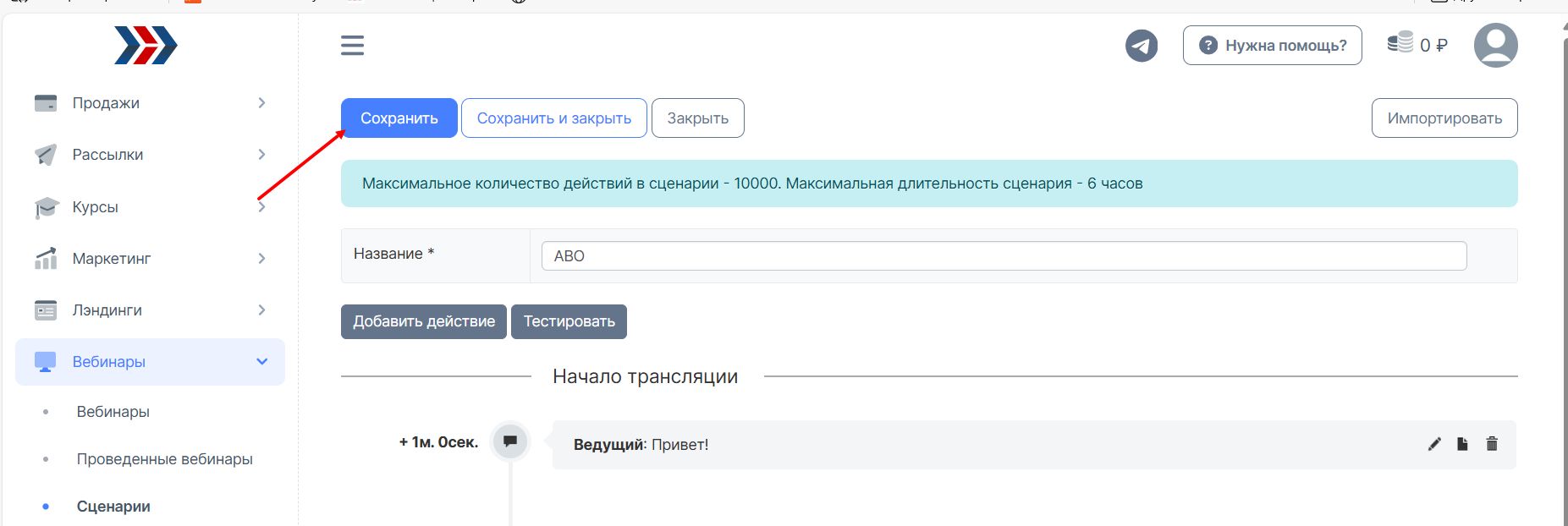The height and width of the screenshot is (526, 1568).
Task: Click the user profile avatar
Action: [1495, 46]
